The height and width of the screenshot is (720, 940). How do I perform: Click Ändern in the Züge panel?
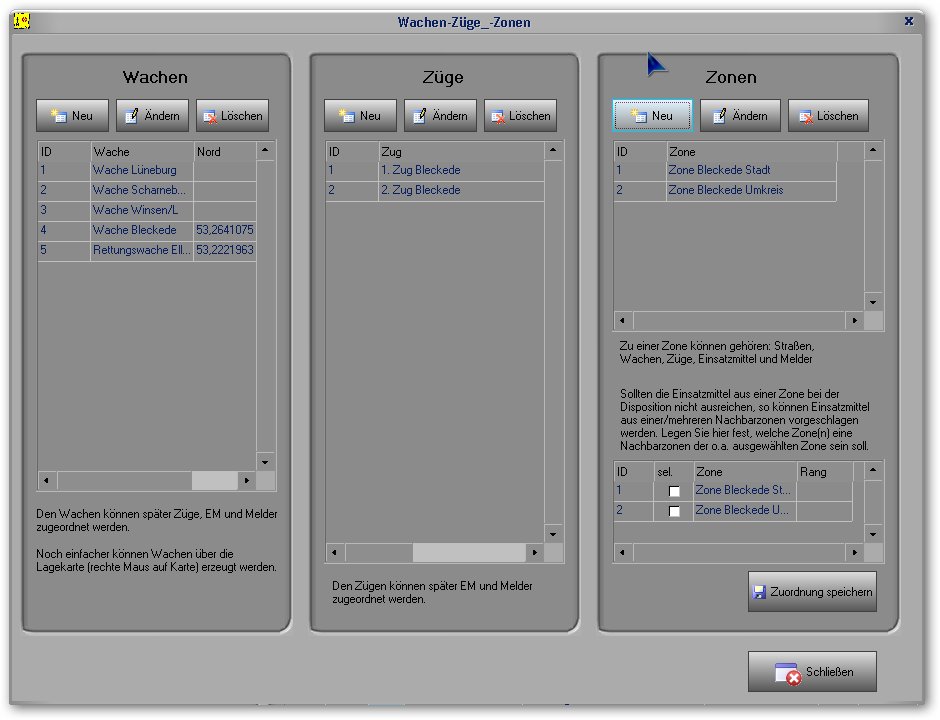tap(440, 116)
